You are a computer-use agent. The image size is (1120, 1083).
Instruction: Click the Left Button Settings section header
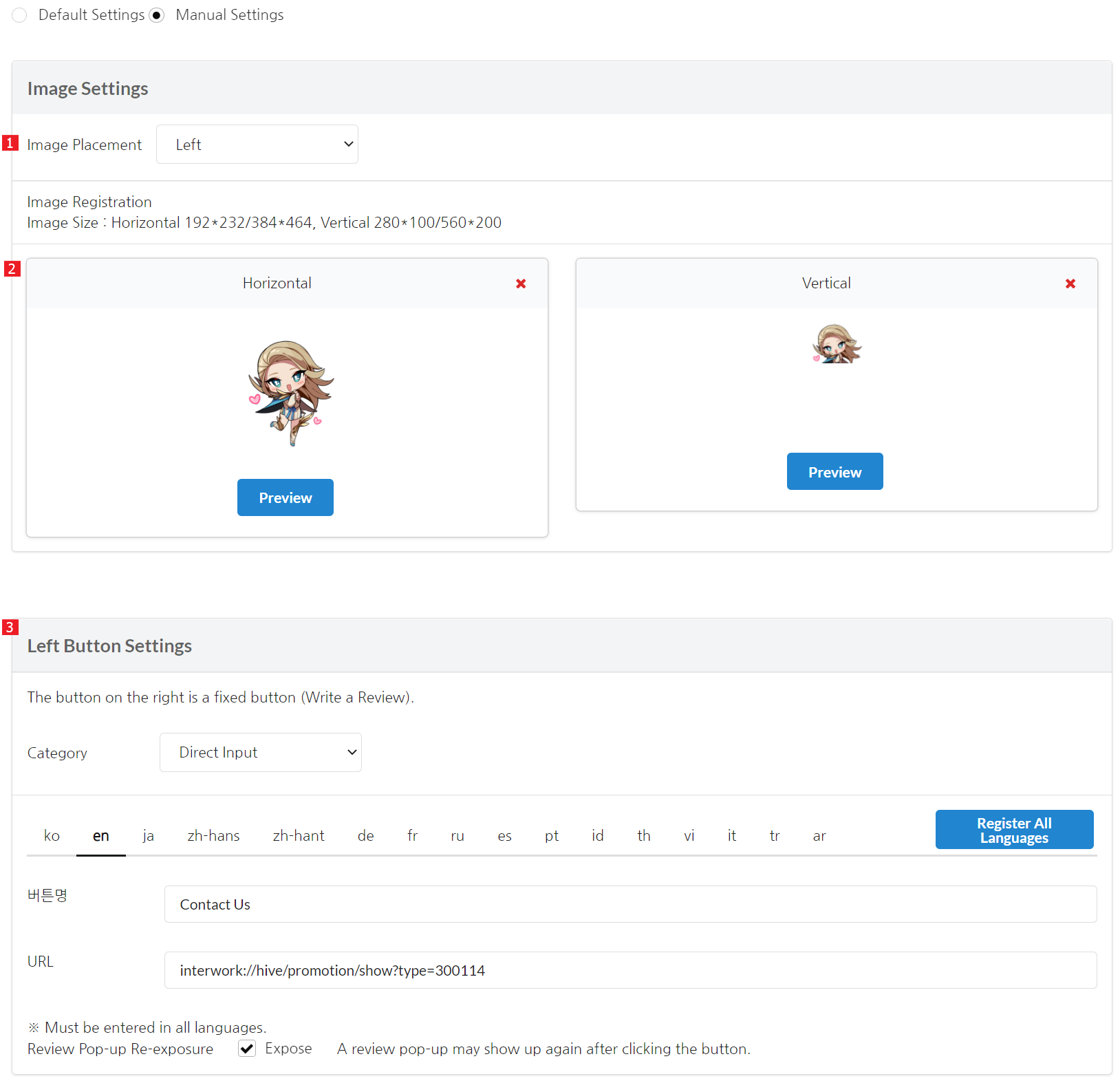click(562, 645)
